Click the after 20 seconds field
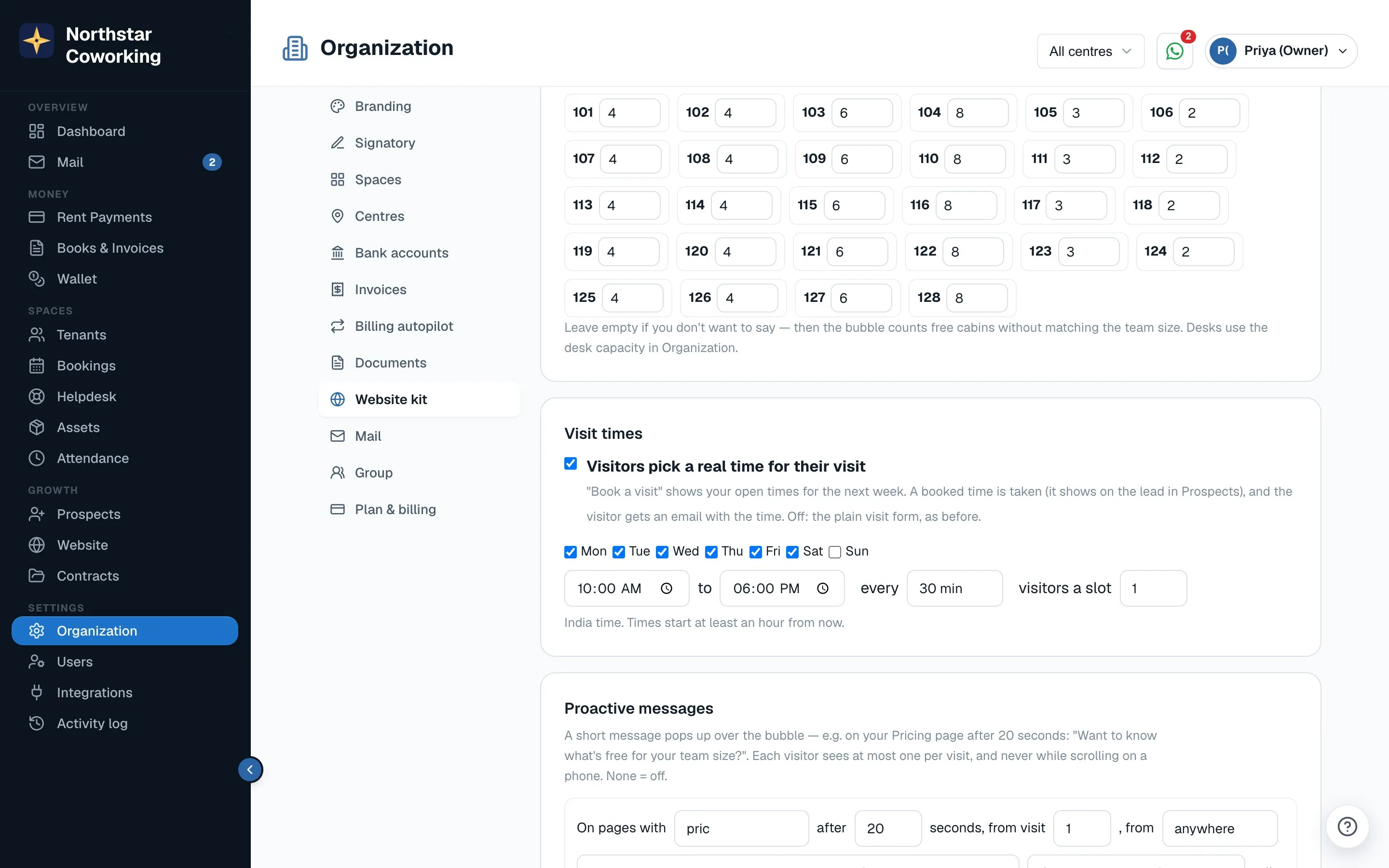1389x868 pixels. coord(888,828)
